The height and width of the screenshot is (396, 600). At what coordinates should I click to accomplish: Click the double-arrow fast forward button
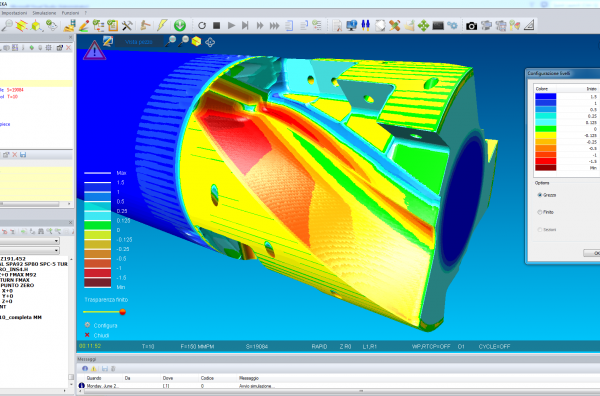[x=260, y=26]
